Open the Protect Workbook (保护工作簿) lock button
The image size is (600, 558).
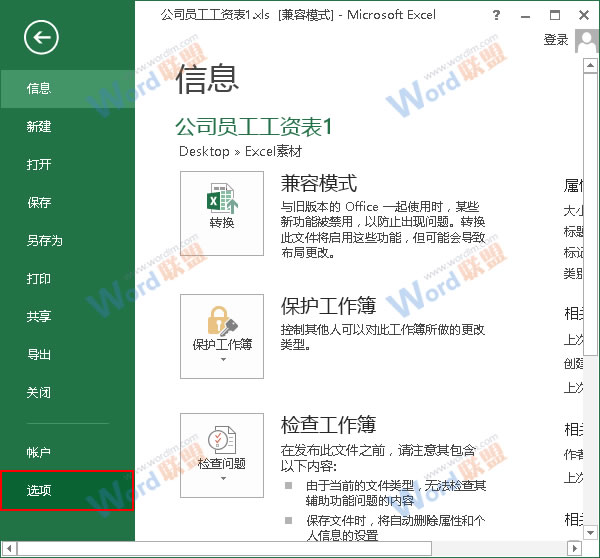[222, 336]
